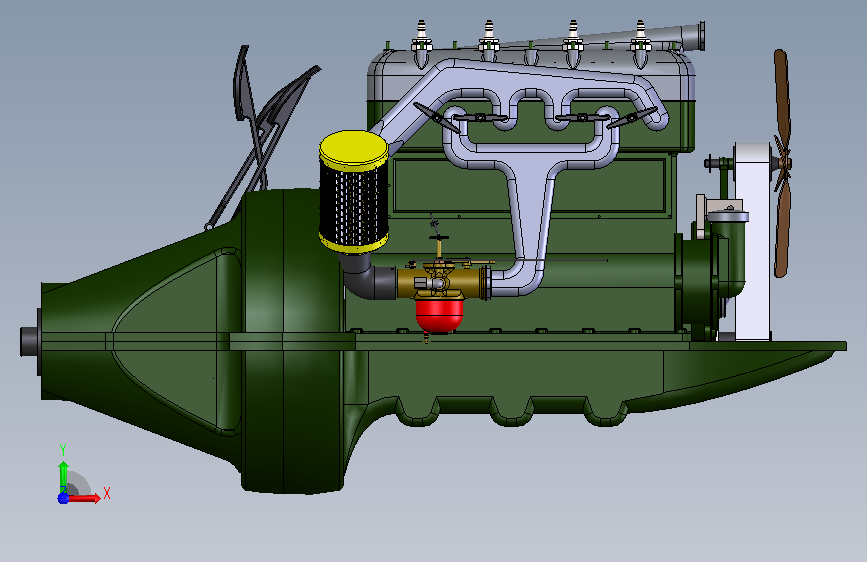Viewport: 867px width, 562px height.
Task: Select the gray cylinder head cover
Action: [531, 75]
